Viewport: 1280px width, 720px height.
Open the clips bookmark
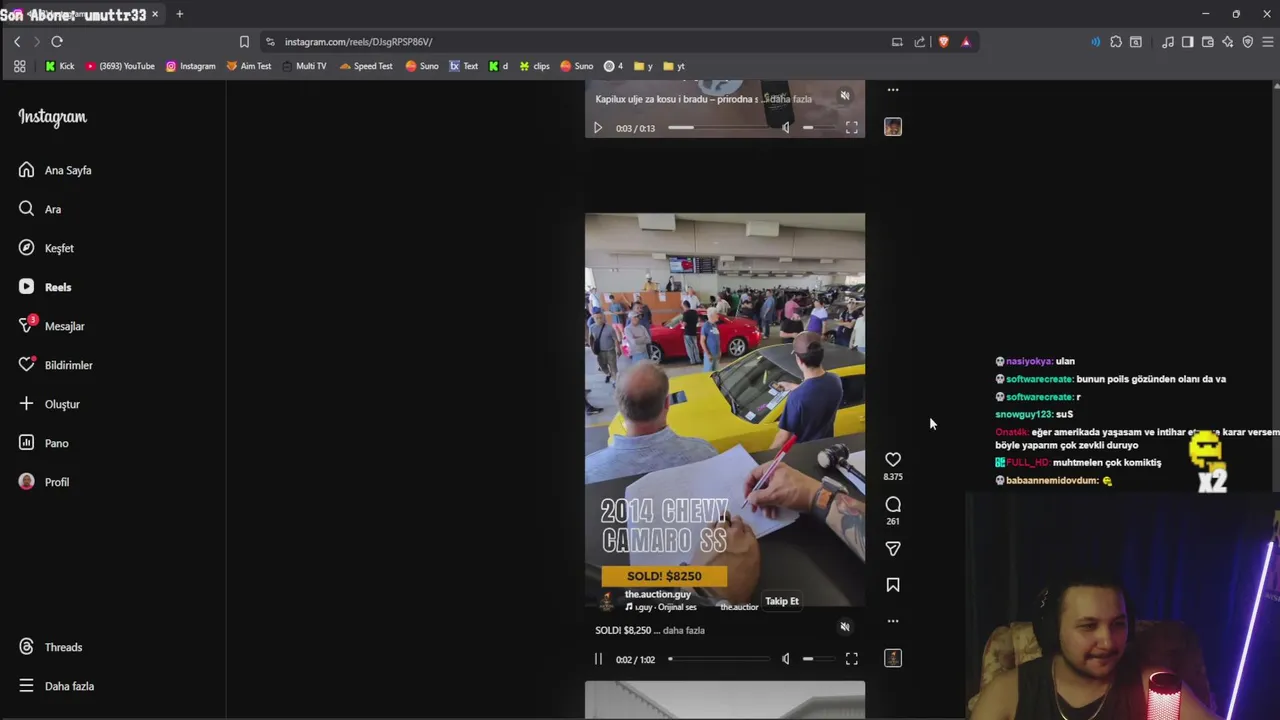pos(534,66)
